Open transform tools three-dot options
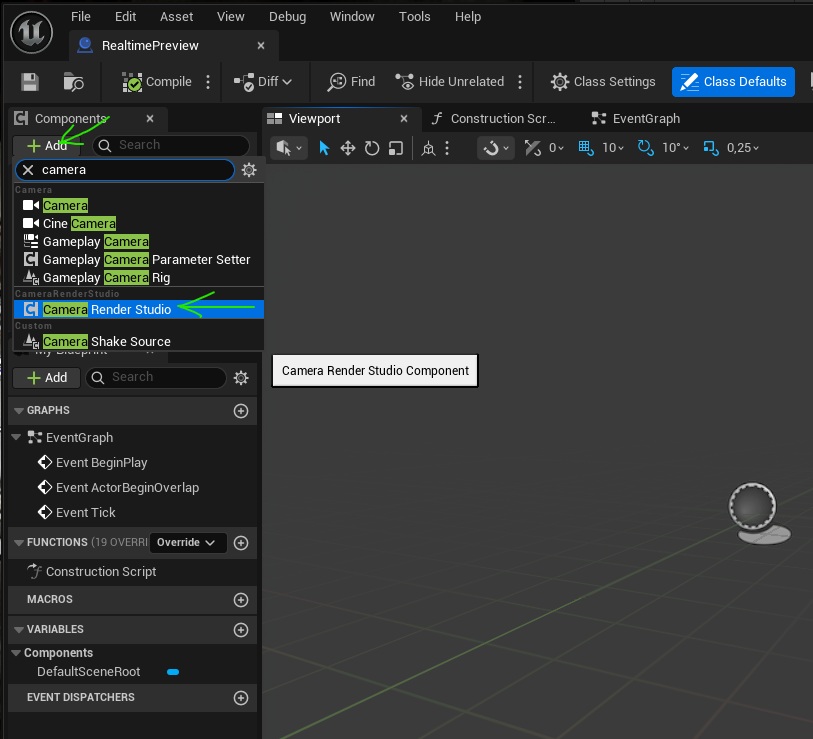 pyautogui.click(x=447, y=148)
